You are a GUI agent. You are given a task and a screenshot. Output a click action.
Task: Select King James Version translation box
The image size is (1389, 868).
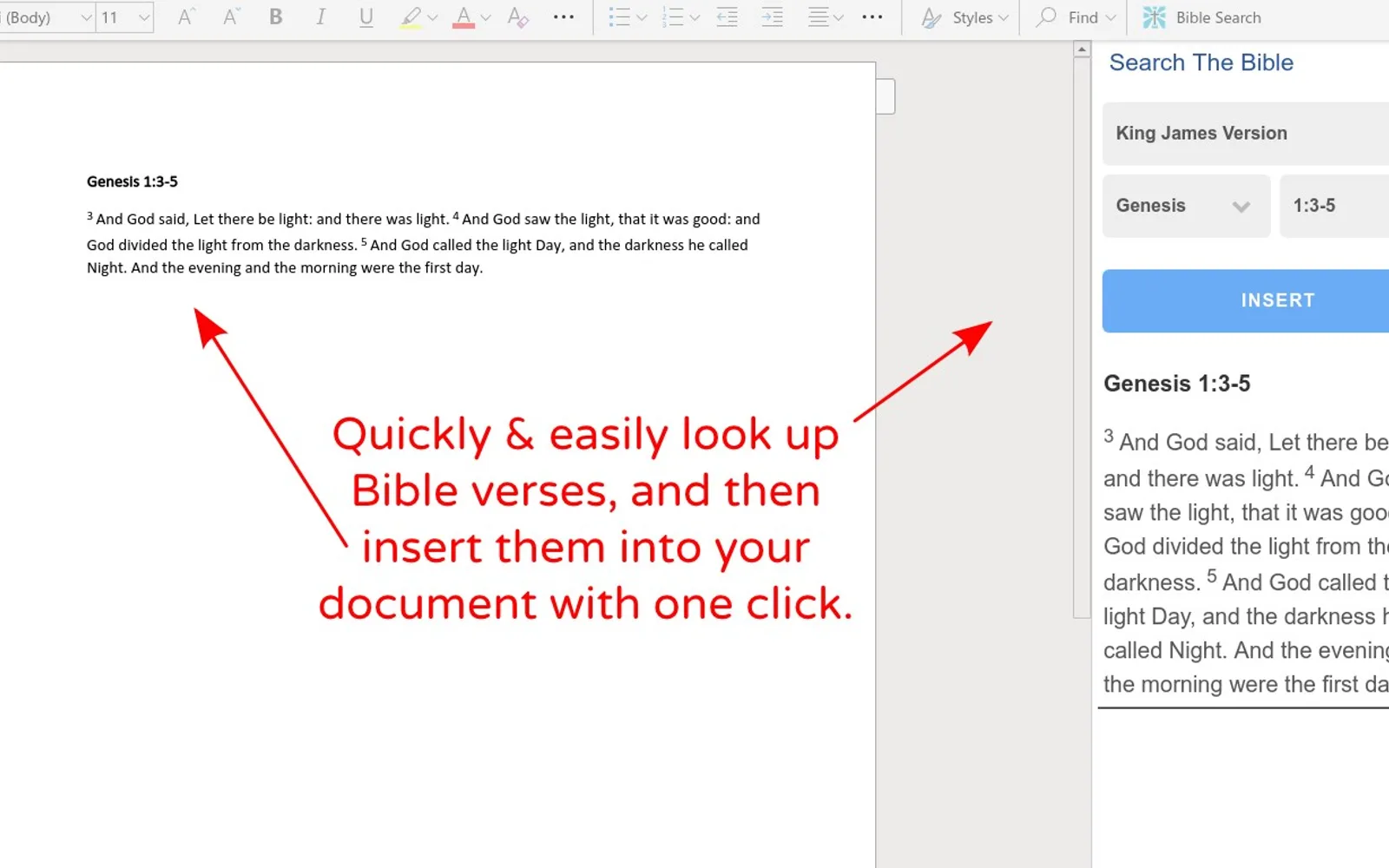pyautogui.click(x=1246, y=134)
